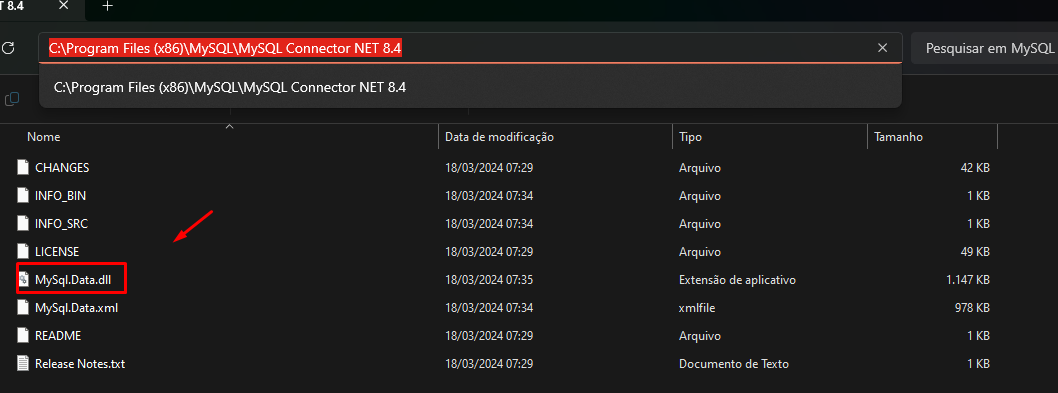
Task: Close the current File Explorer tab
Action: click(x=63, y=6)
